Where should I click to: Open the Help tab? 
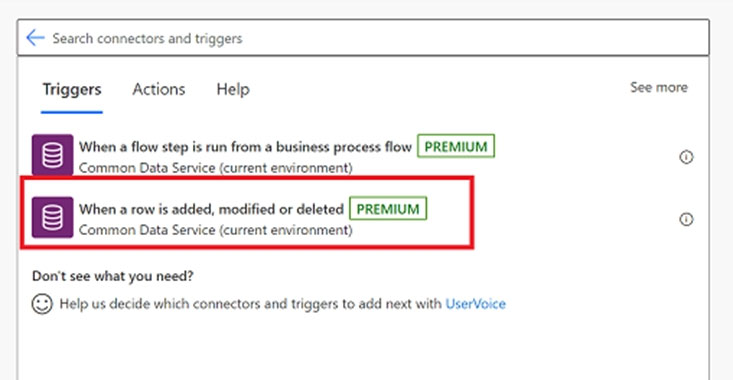[x=233, y=89]
